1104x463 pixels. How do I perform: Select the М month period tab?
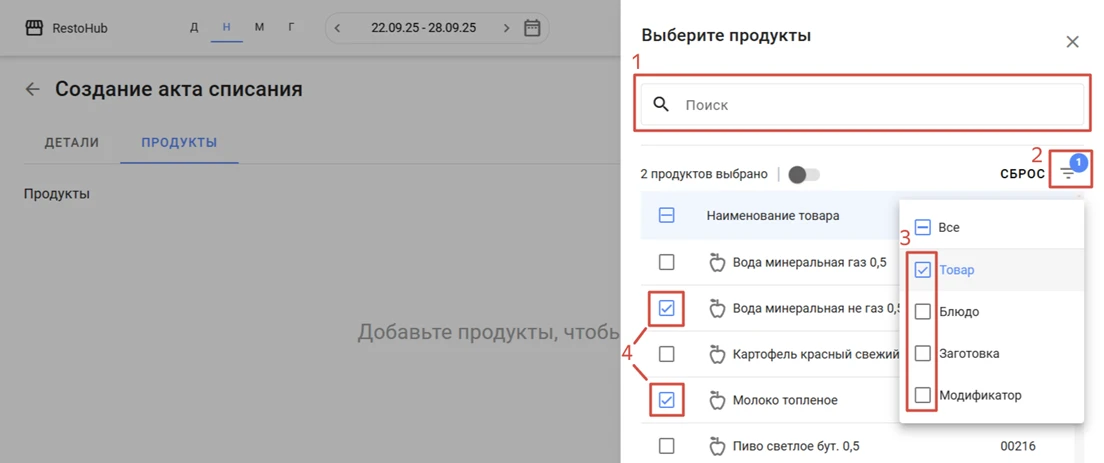click(259, 27)
